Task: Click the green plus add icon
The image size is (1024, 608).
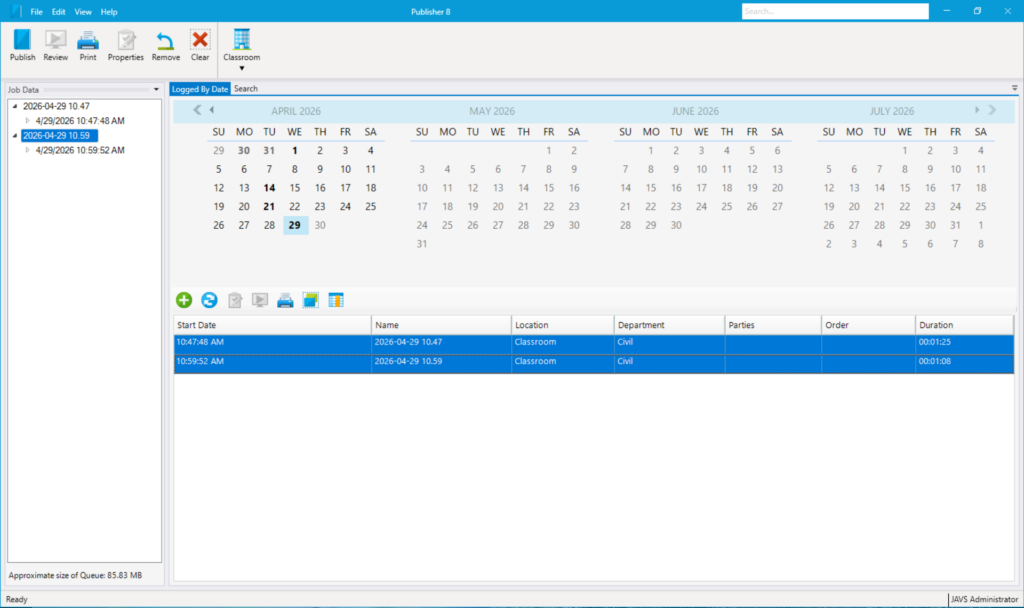Action: click(x=184, y=300)
